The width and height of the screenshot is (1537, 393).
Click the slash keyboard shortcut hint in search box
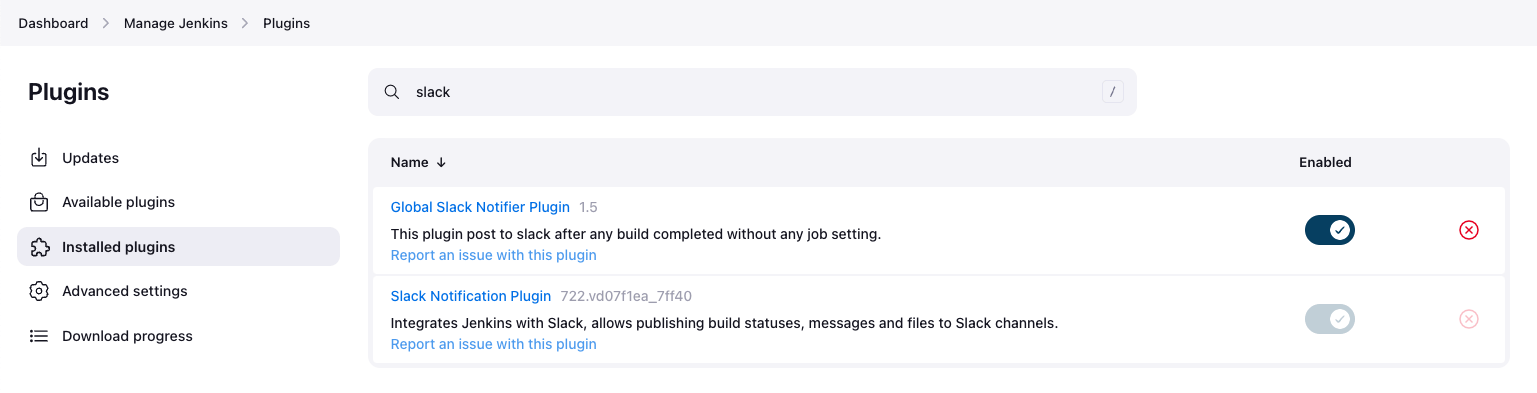(x=1113, y=92)
